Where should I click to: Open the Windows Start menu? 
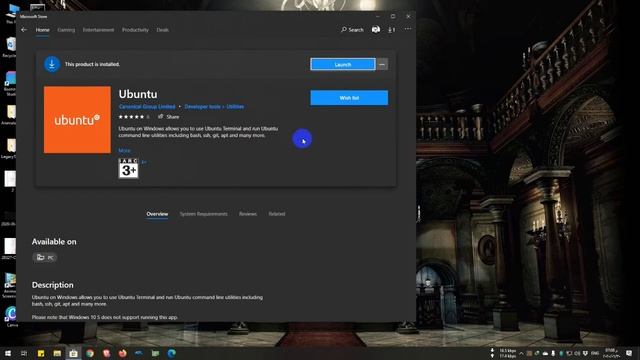click(8, 353)
